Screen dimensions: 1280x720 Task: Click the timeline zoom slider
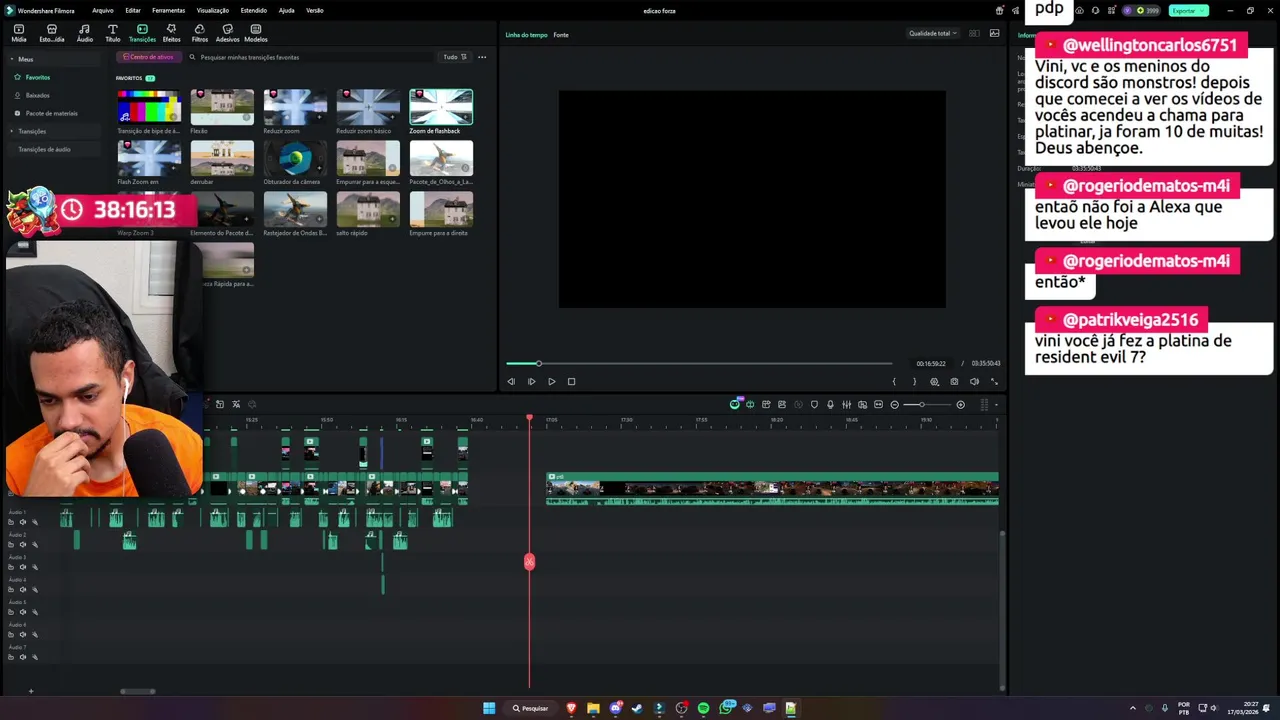tap(927, 404)
